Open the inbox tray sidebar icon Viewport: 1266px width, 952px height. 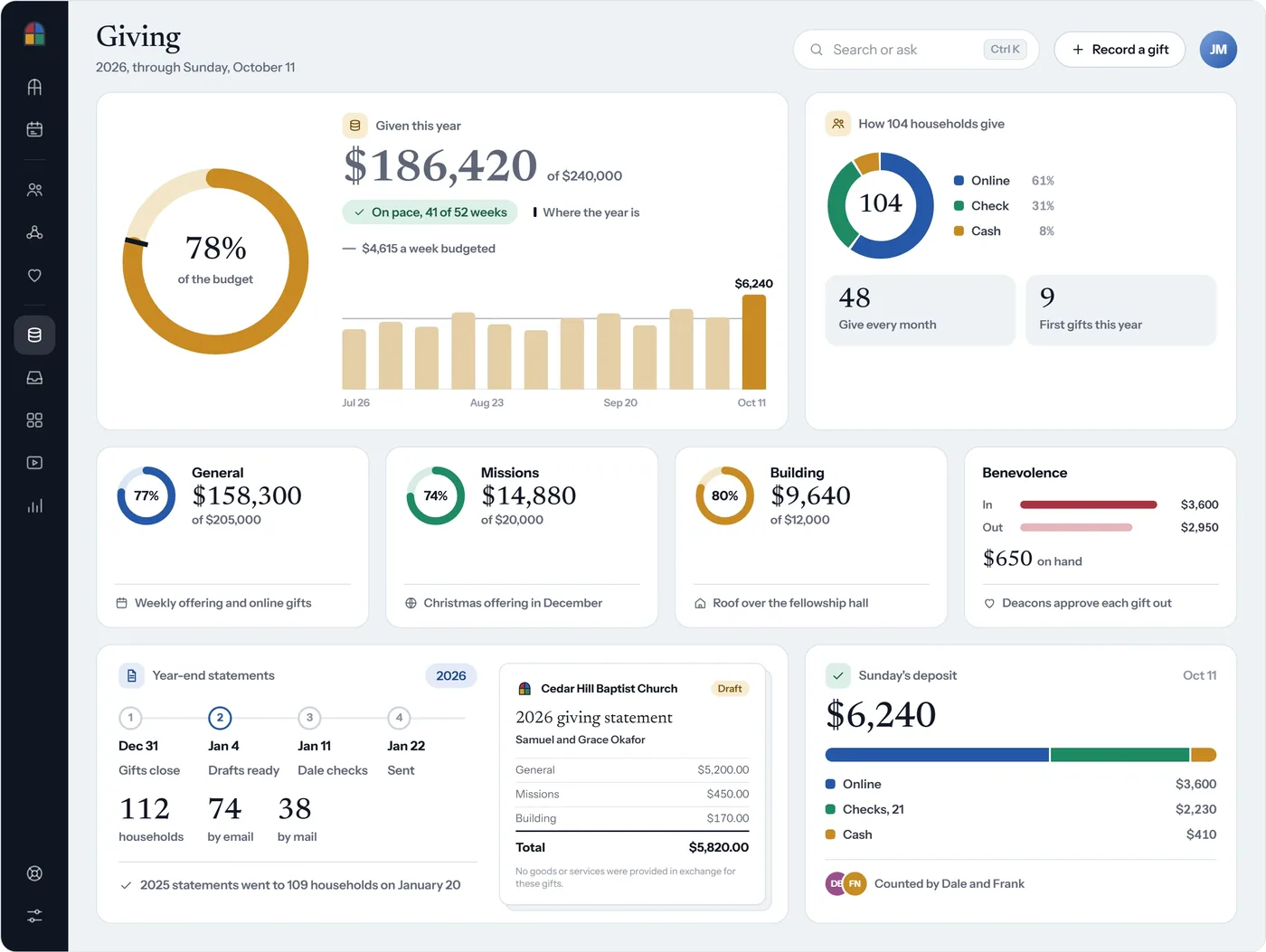coord(34,378)
